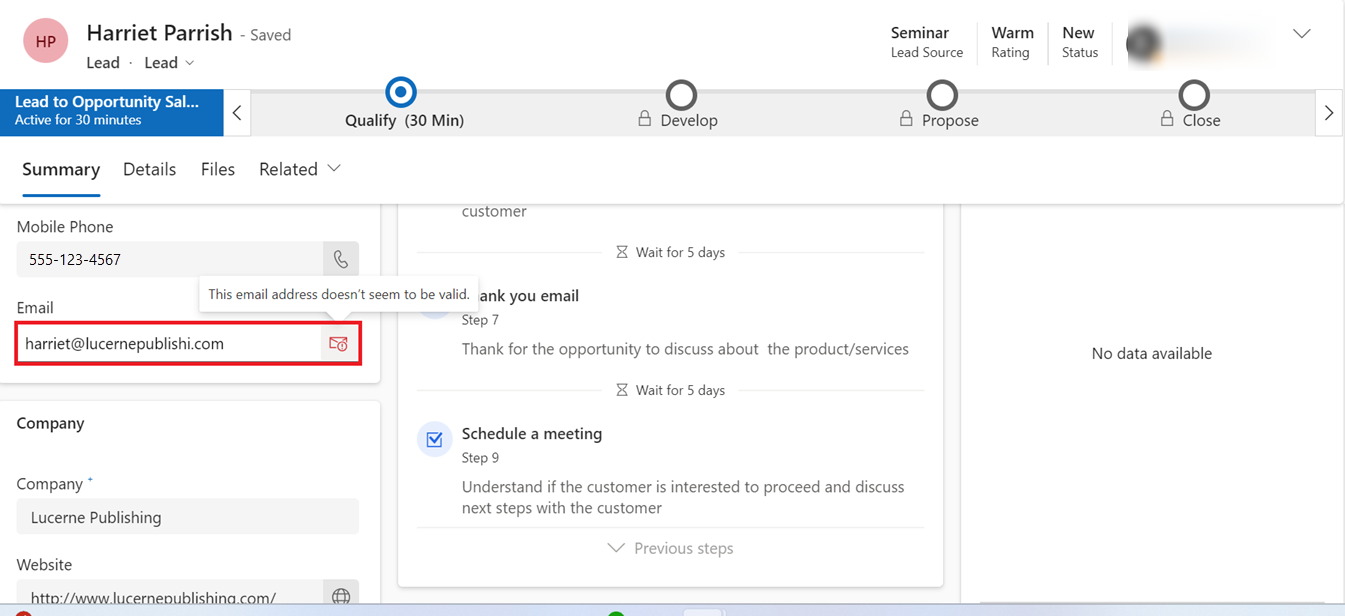Viewport: 1345px width, 616px height.
Task: Open the website globe icon
Action: tap(341, 597)
